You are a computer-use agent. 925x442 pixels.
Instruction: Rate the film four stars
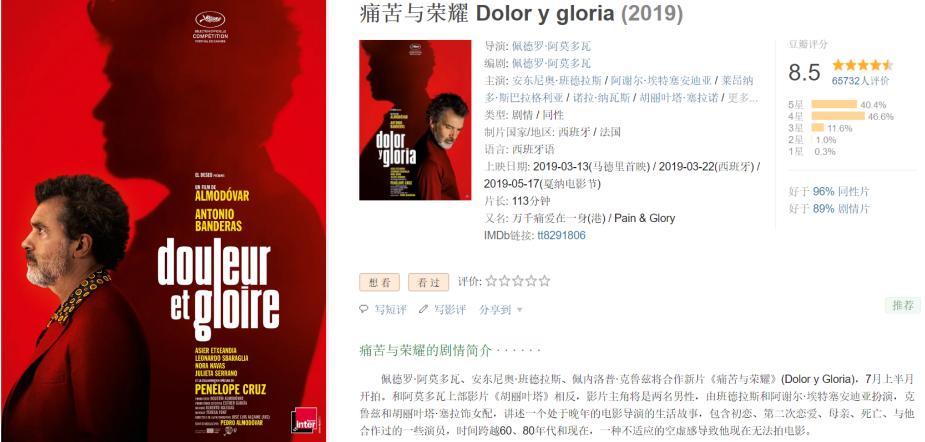click(531, 281)
